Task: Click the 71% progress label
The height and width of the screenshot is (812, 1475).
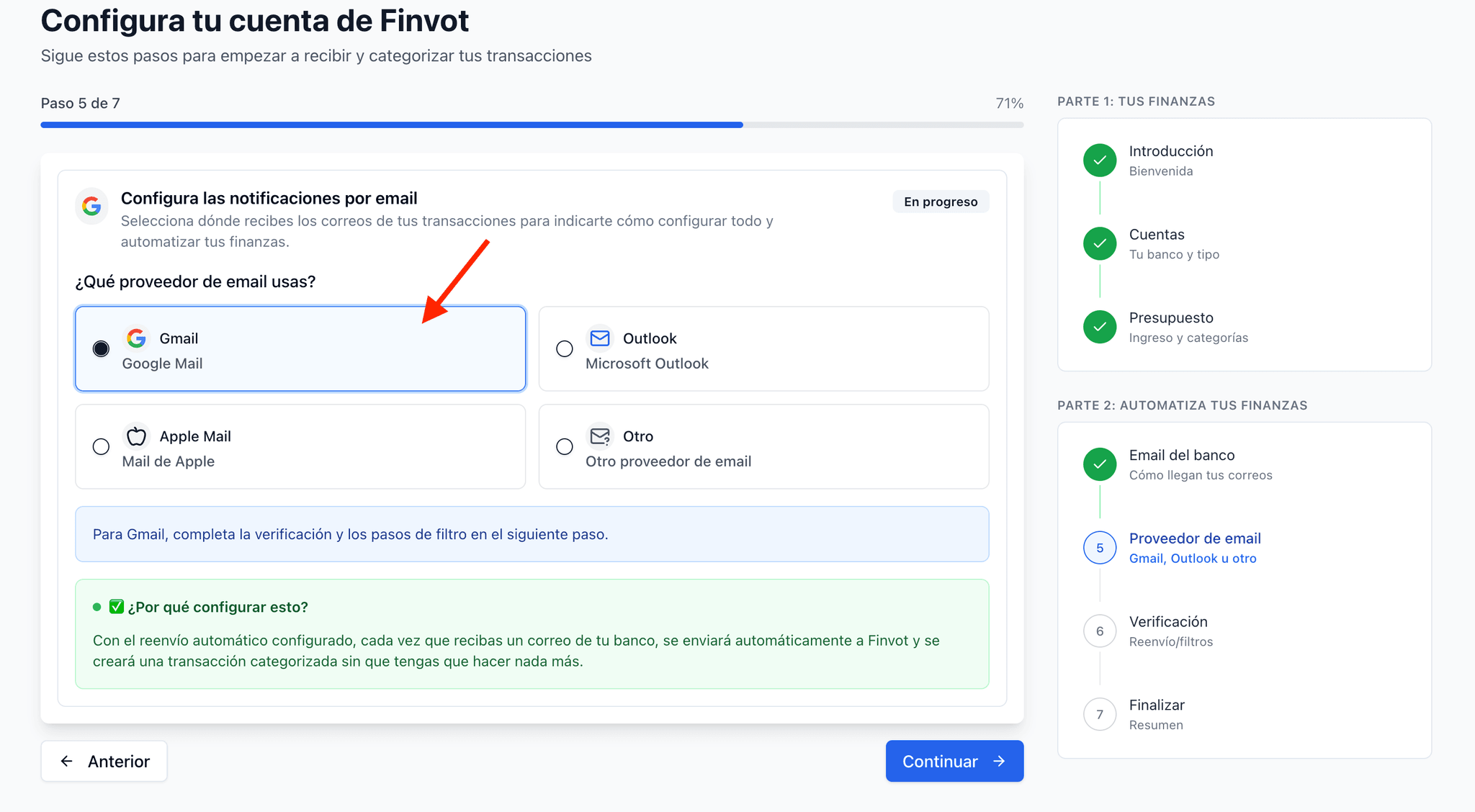Action: (1009, 103)
